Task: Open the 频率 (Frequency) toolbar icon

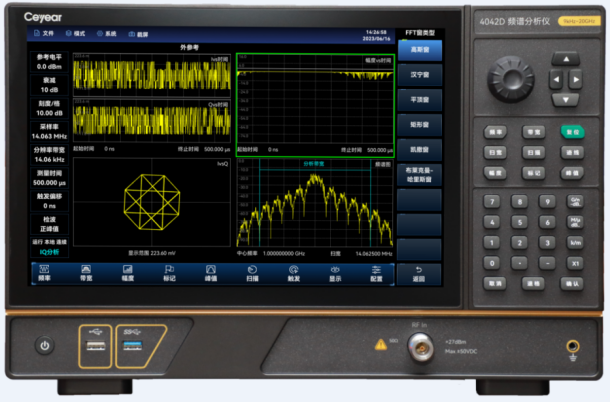Action: tap(46, 273)
